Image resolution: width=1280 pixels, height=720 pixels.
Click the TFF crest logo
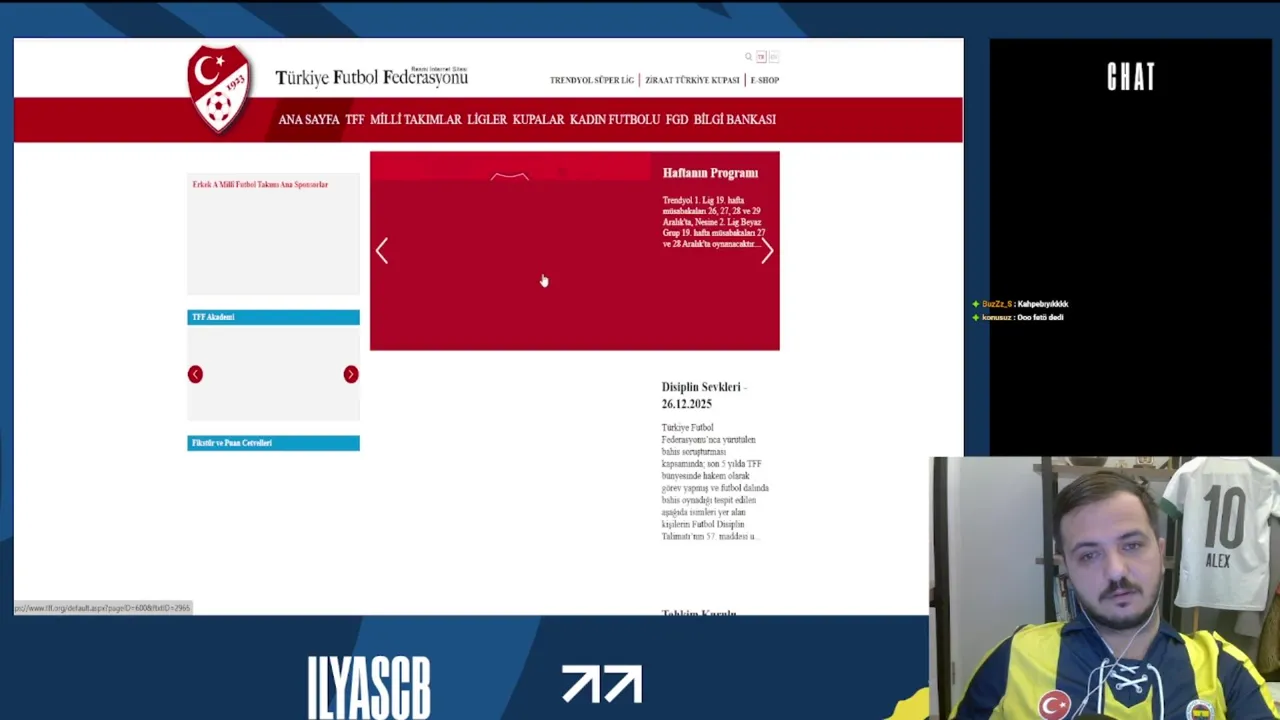tap(219, 88)
